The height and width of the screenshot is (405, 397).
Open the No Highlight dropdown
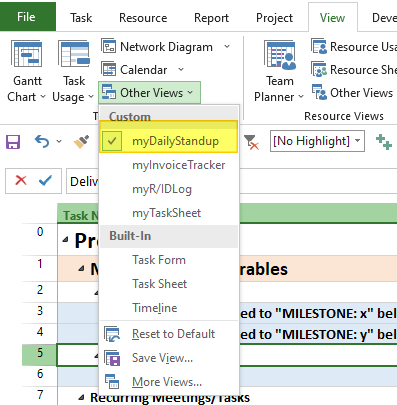(x=357, y=141)
